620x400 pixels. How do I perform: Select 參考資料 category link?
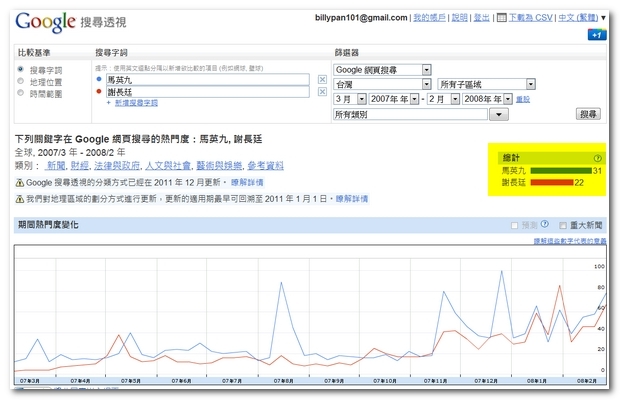coord(265,166)
